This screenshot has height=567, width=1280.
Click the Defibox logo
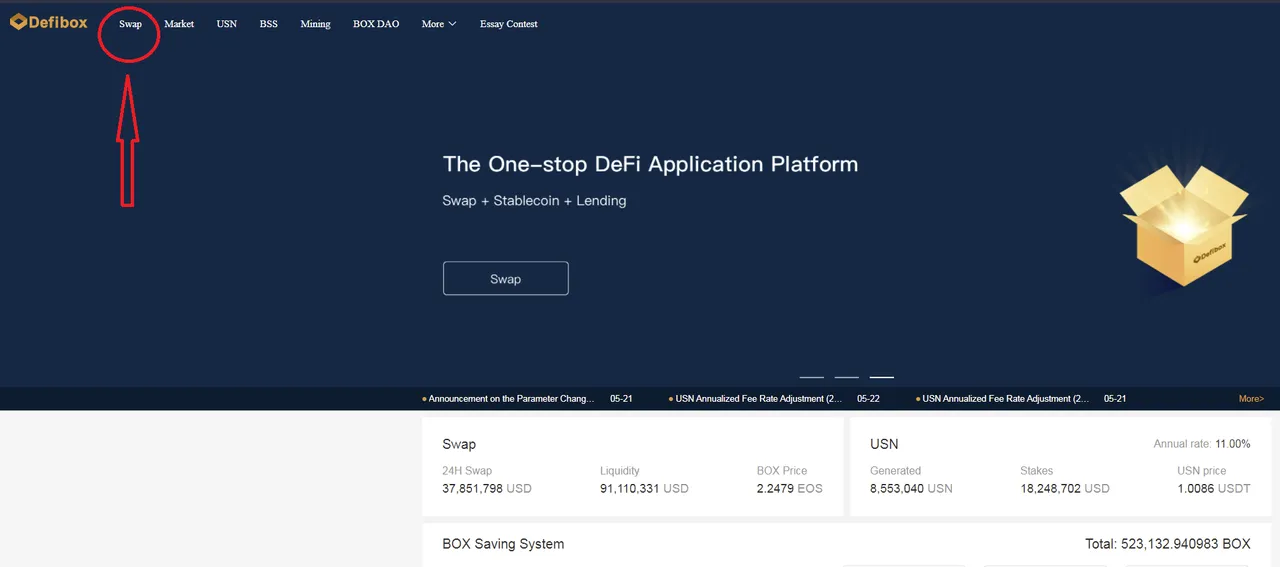tap(49, 22)
